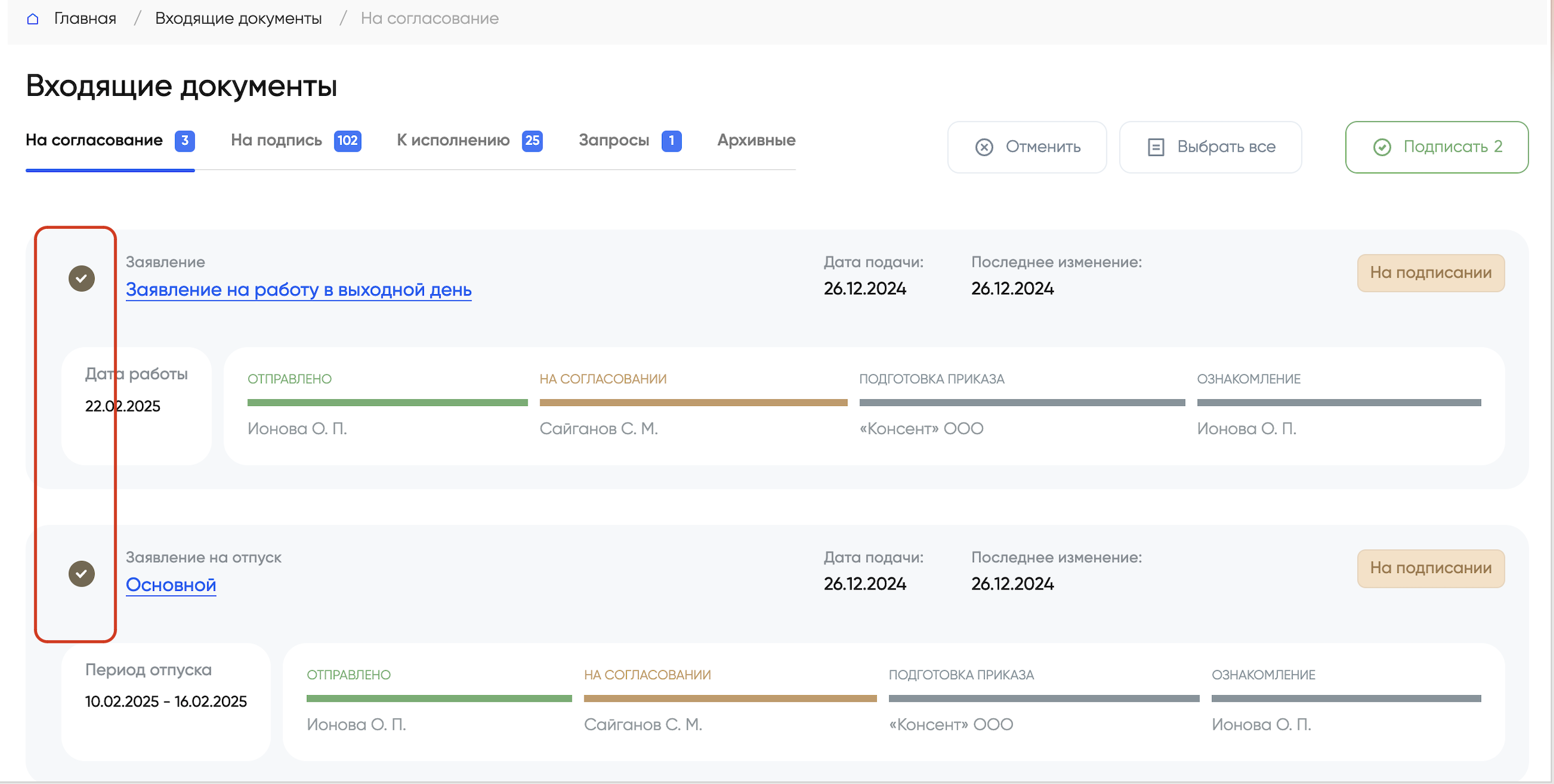Open the Основной vacation link
The image size is (1554, 784).
(171, 585)
